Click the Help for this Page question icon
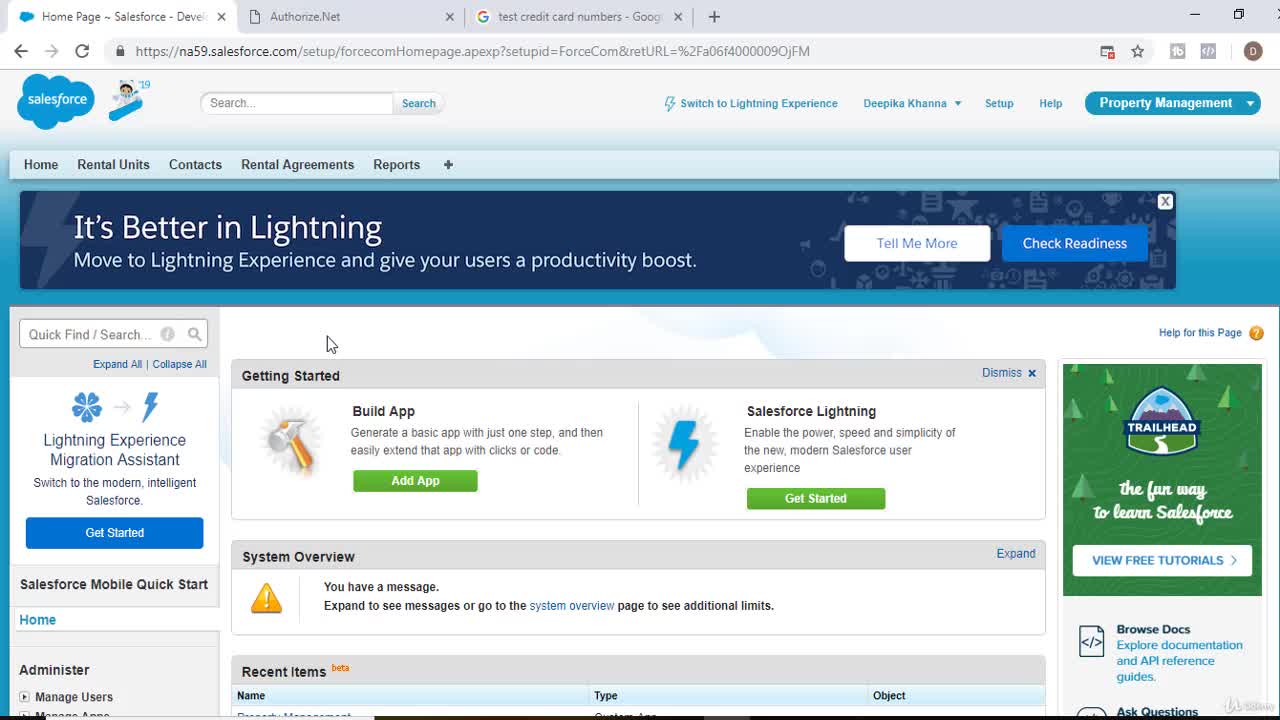Image resolution: width=1280 pixels, height=720 pixels. [x=1257, y=333]
